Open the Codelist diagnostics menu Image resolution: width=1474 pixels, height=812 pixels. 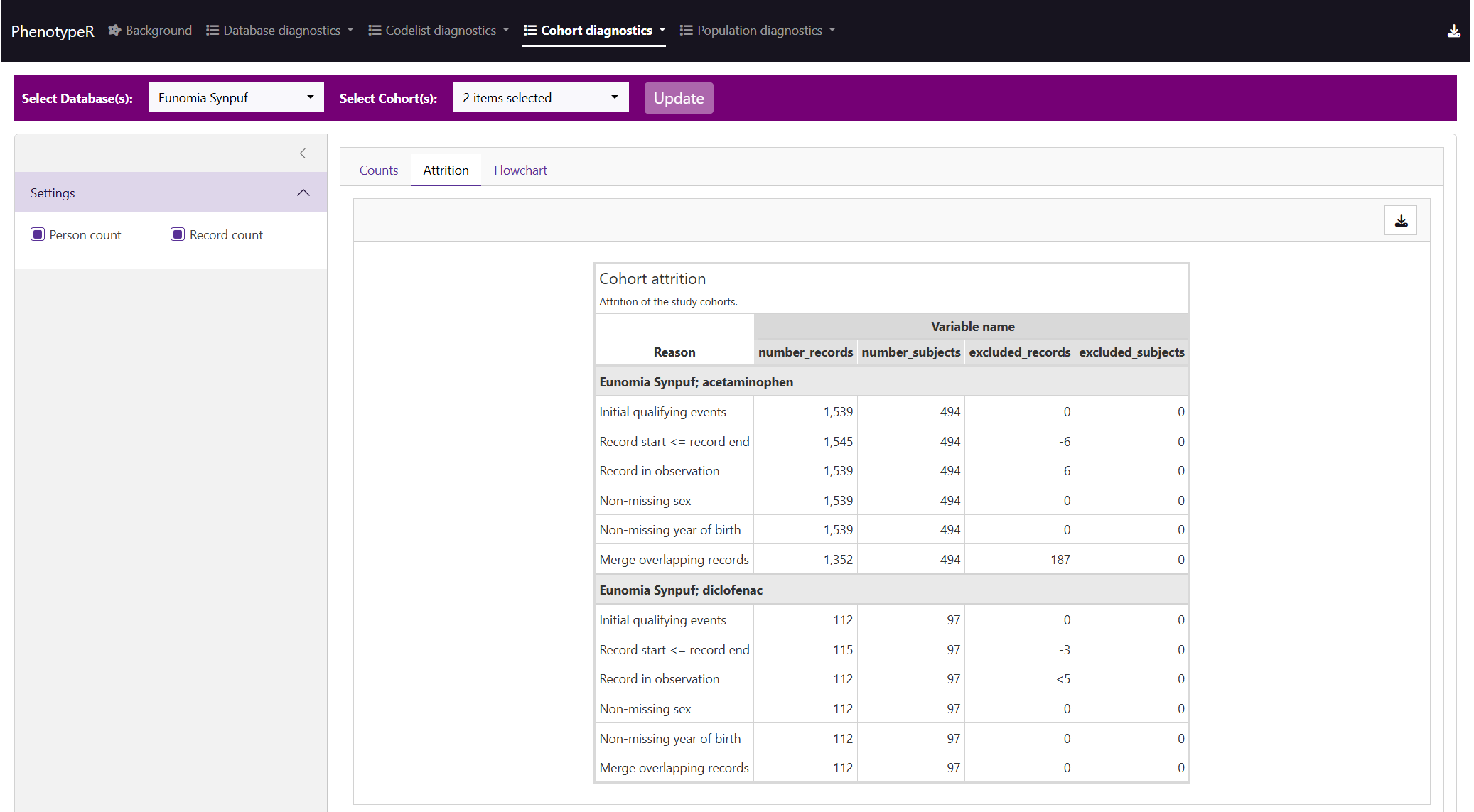pos(441,31)
